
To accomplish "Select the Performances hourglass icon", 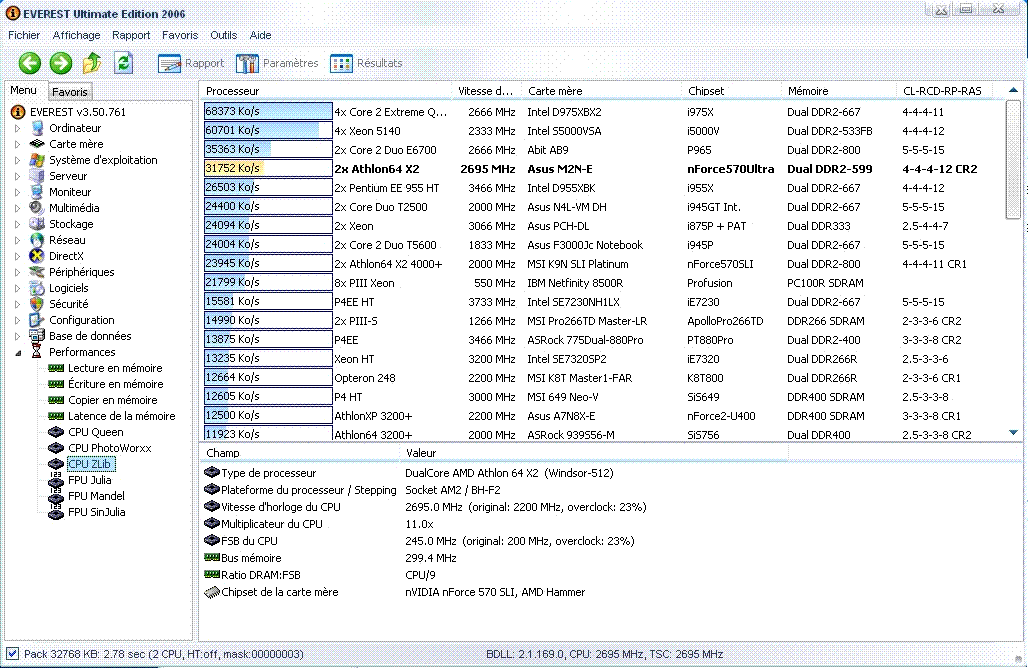I will point(37,352).
